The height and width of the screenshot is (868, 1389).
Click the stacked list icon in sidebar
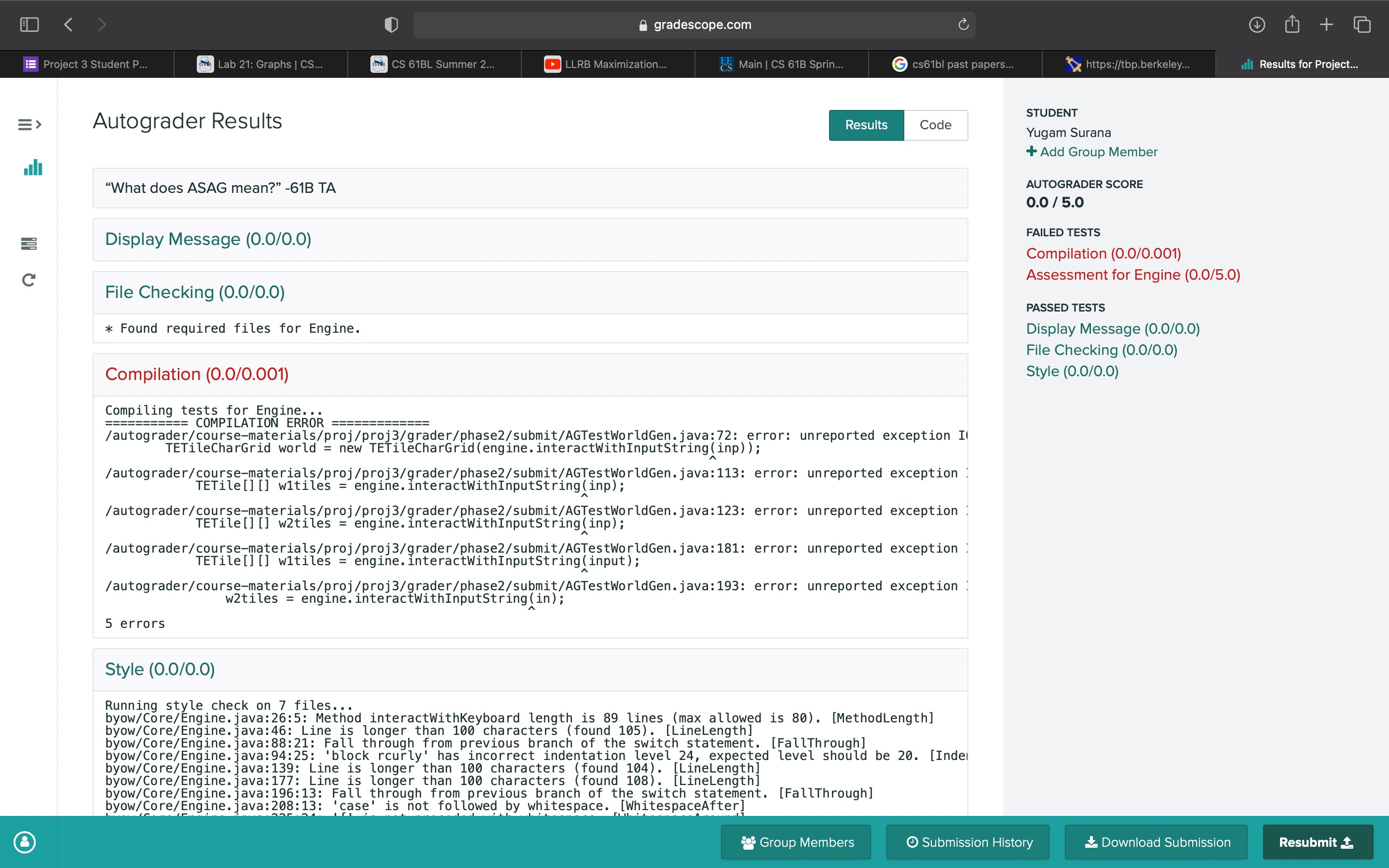pyautogui.click(x=29, y=244)
